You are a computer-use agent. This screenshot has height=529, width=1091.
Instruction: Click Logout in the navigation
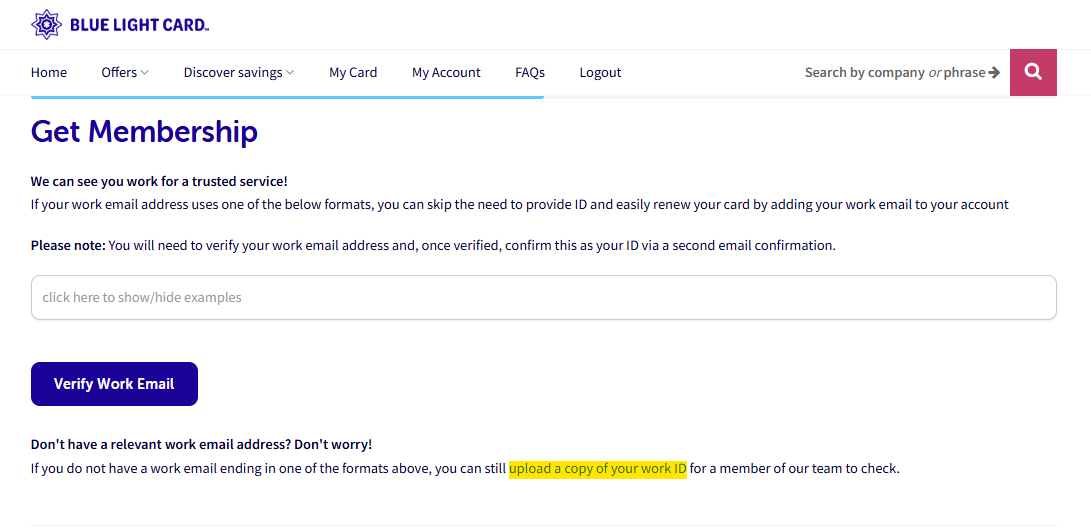600,72
